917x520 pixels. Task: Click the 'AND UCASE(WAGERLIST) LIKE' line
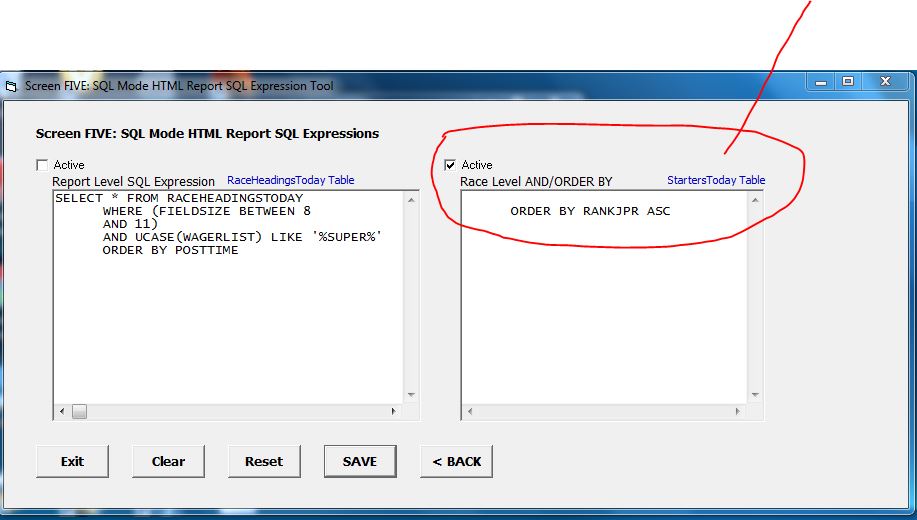242,237
